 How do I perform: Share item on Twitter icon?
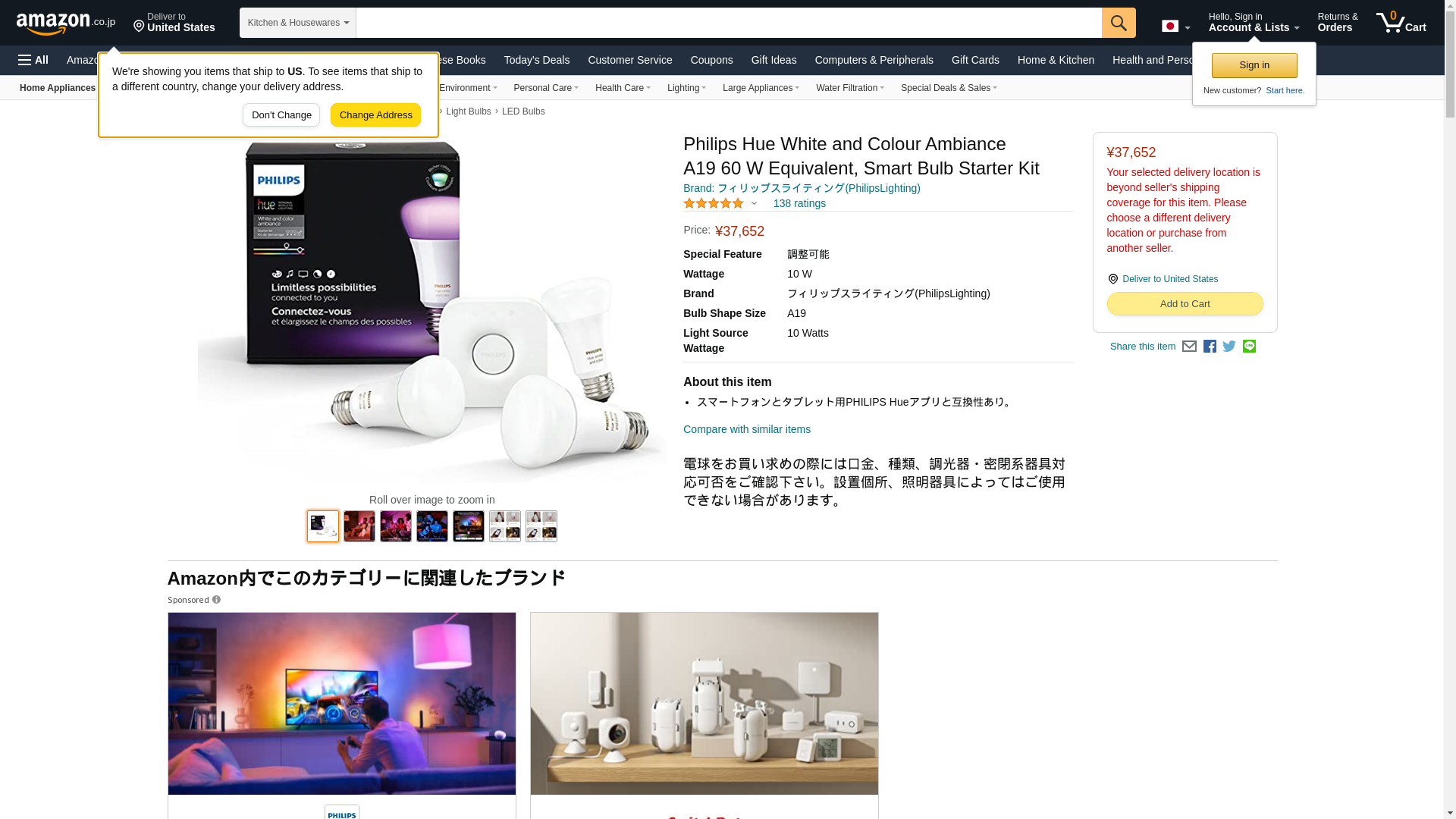[1229, 347]
